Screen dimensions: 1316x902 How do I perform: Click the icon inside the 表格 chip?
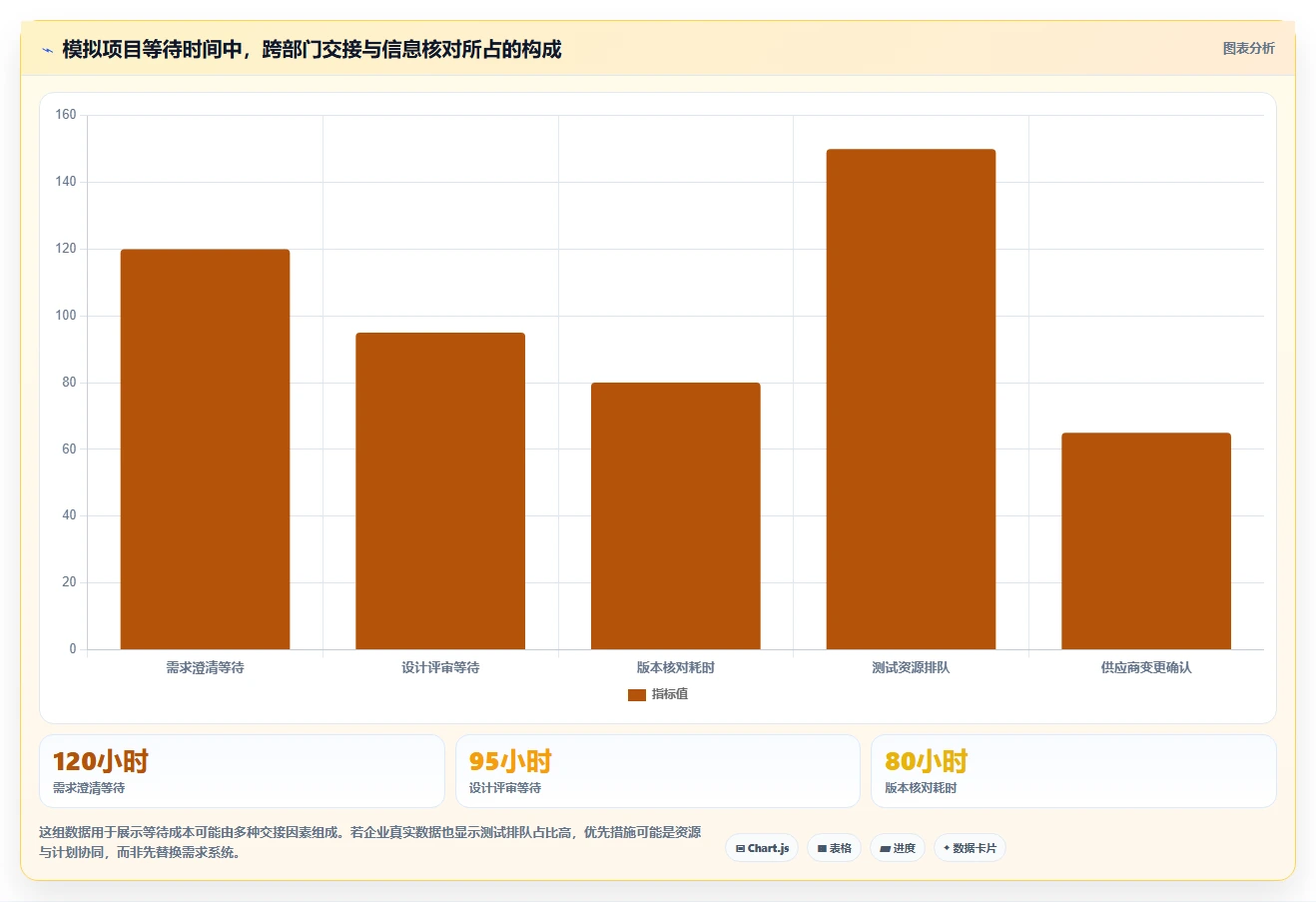click(x=822, y=849)
